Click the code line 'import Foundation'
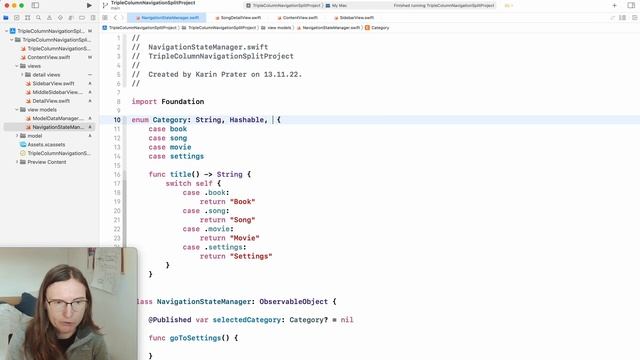This screenshot has height=360, width=640. tap(168, 102)
